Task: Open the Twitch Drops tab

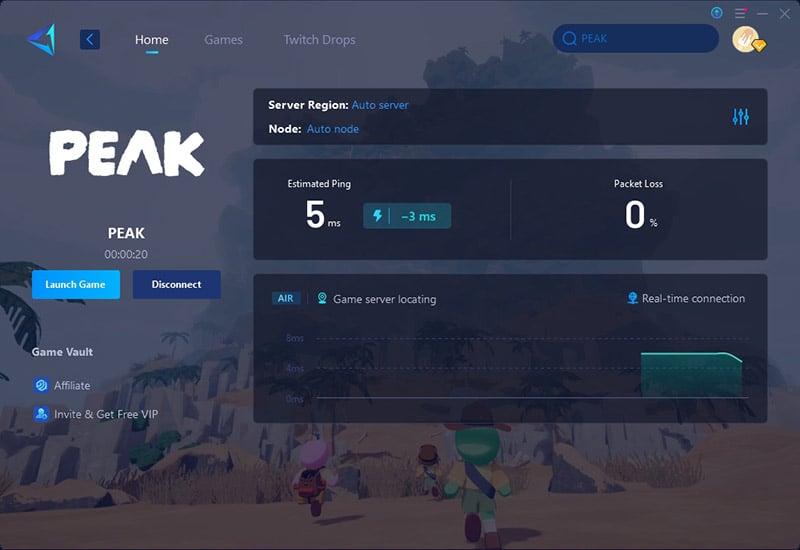Action: click(319, 39)
